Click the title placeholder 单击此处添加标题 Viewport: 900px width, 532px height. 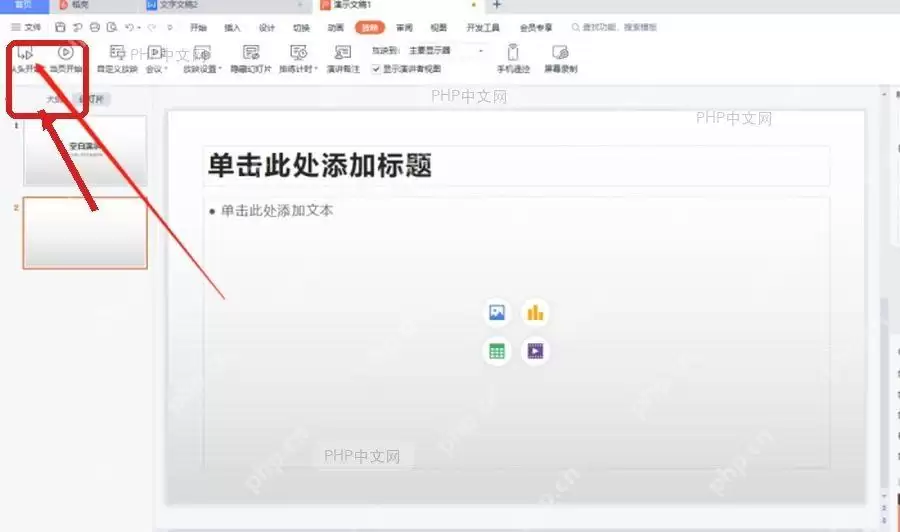[516, 166]
